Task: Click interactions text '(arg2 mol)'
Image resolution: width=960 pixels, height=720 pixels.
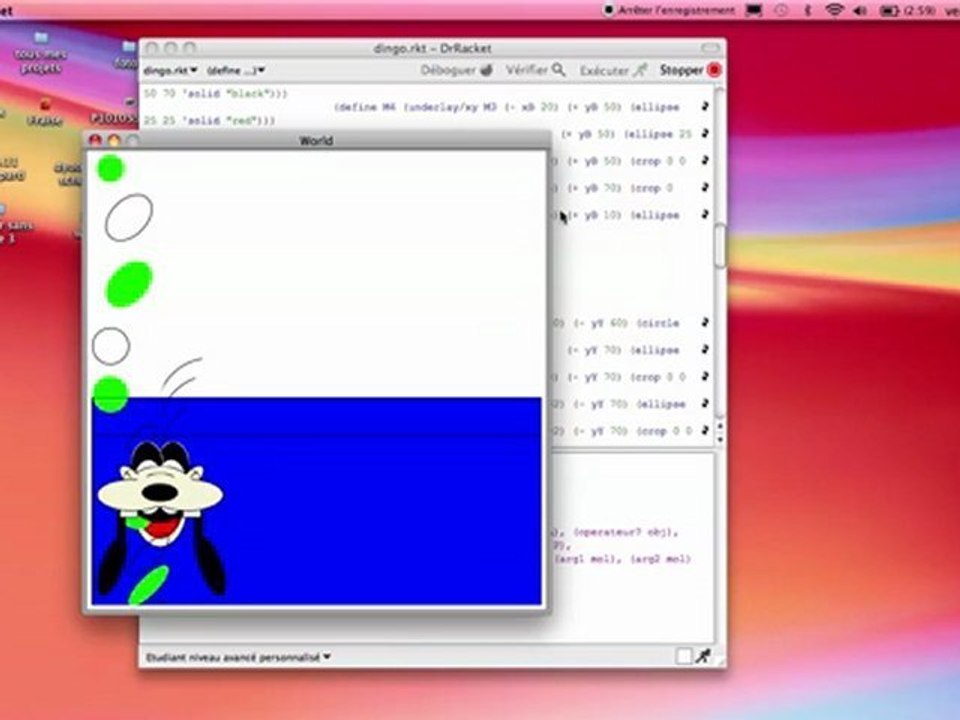Action: (661, 559)
